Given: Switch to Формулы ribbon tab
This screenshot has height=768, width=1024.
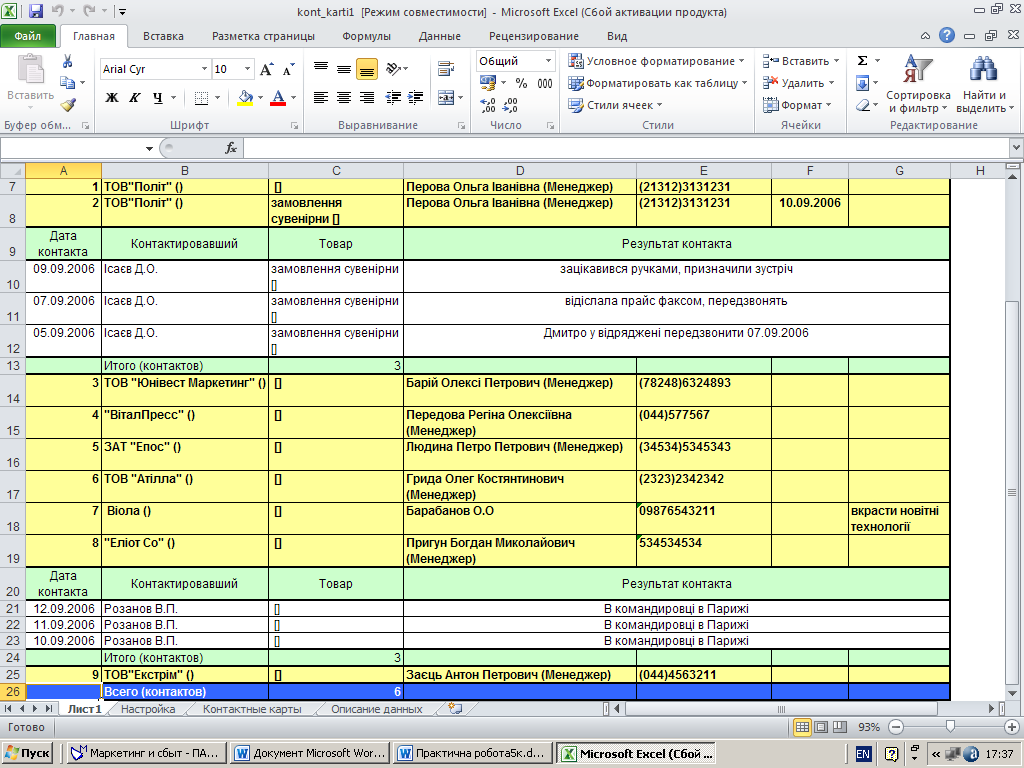Looking at the screenshot, I should click(x=366, y=36).
